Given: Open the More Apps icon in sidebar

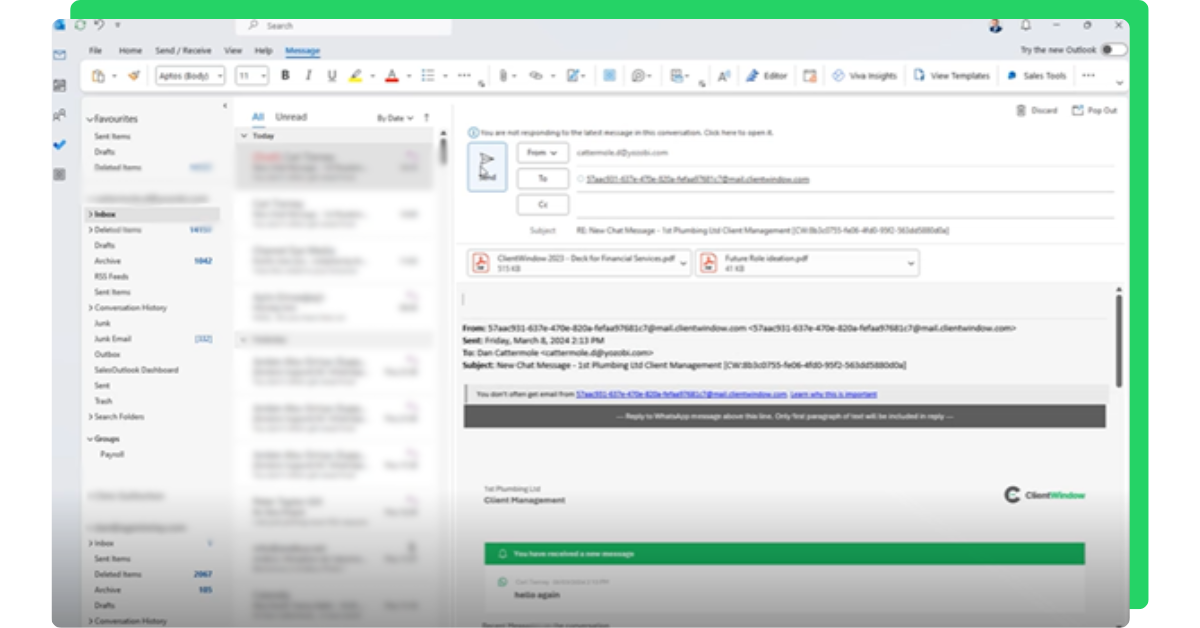Looking at the screenshot, I should point(60,174).
